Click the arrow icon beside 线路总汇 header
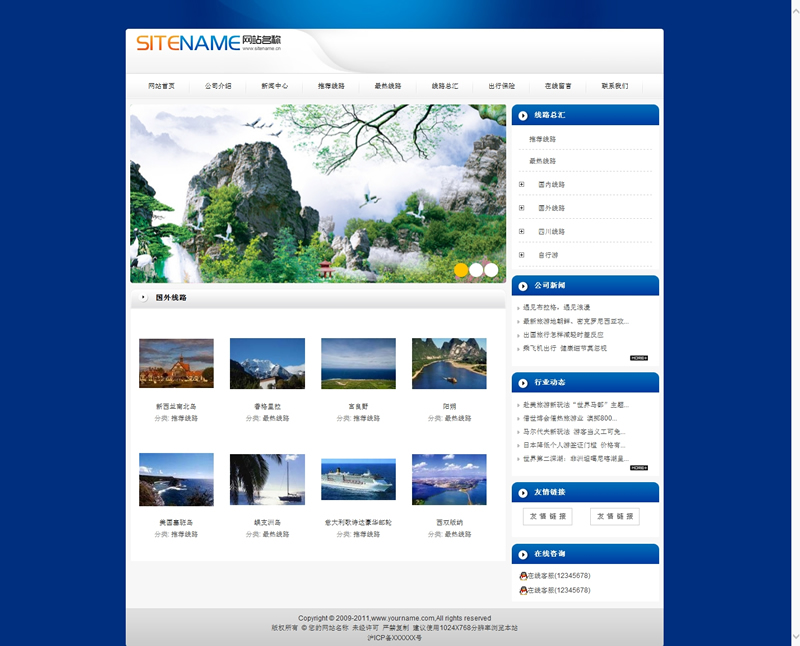The width and height of the screenshot is (800, 646). point(523,116)
